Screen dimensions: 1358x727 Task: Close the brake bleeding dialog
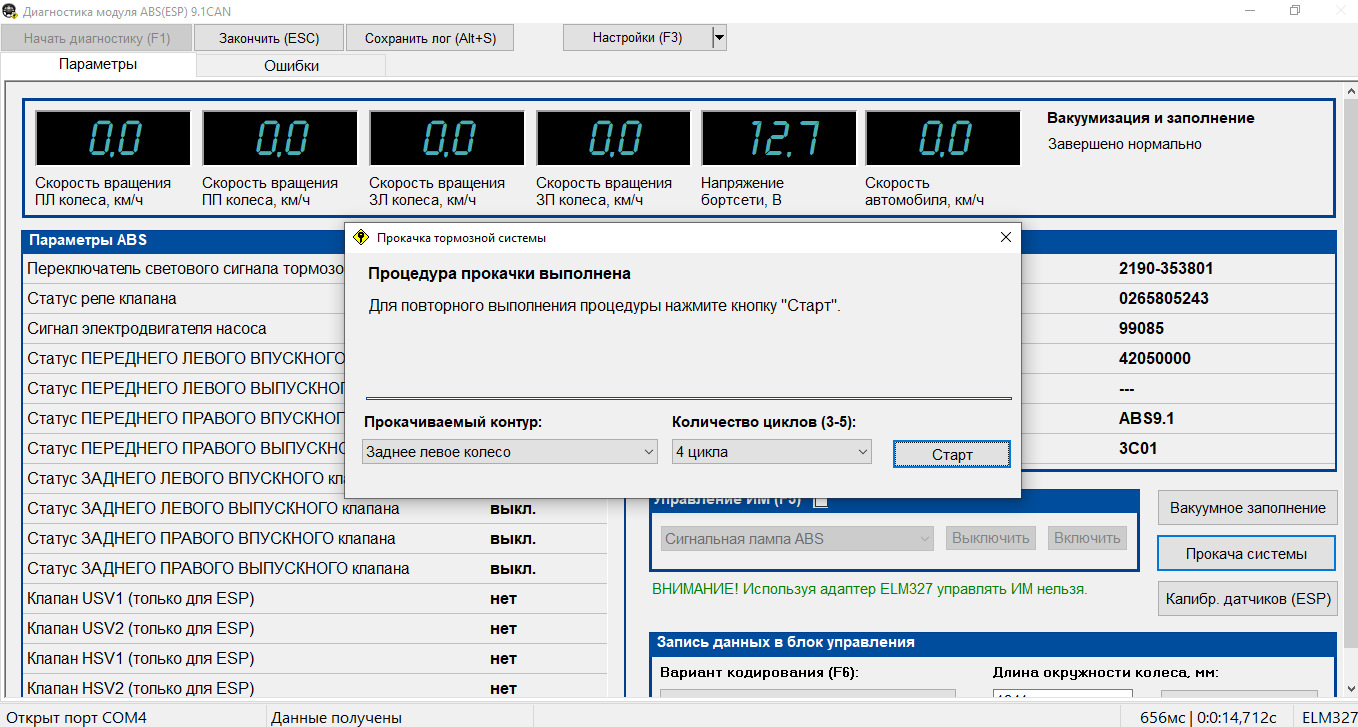1006,238
